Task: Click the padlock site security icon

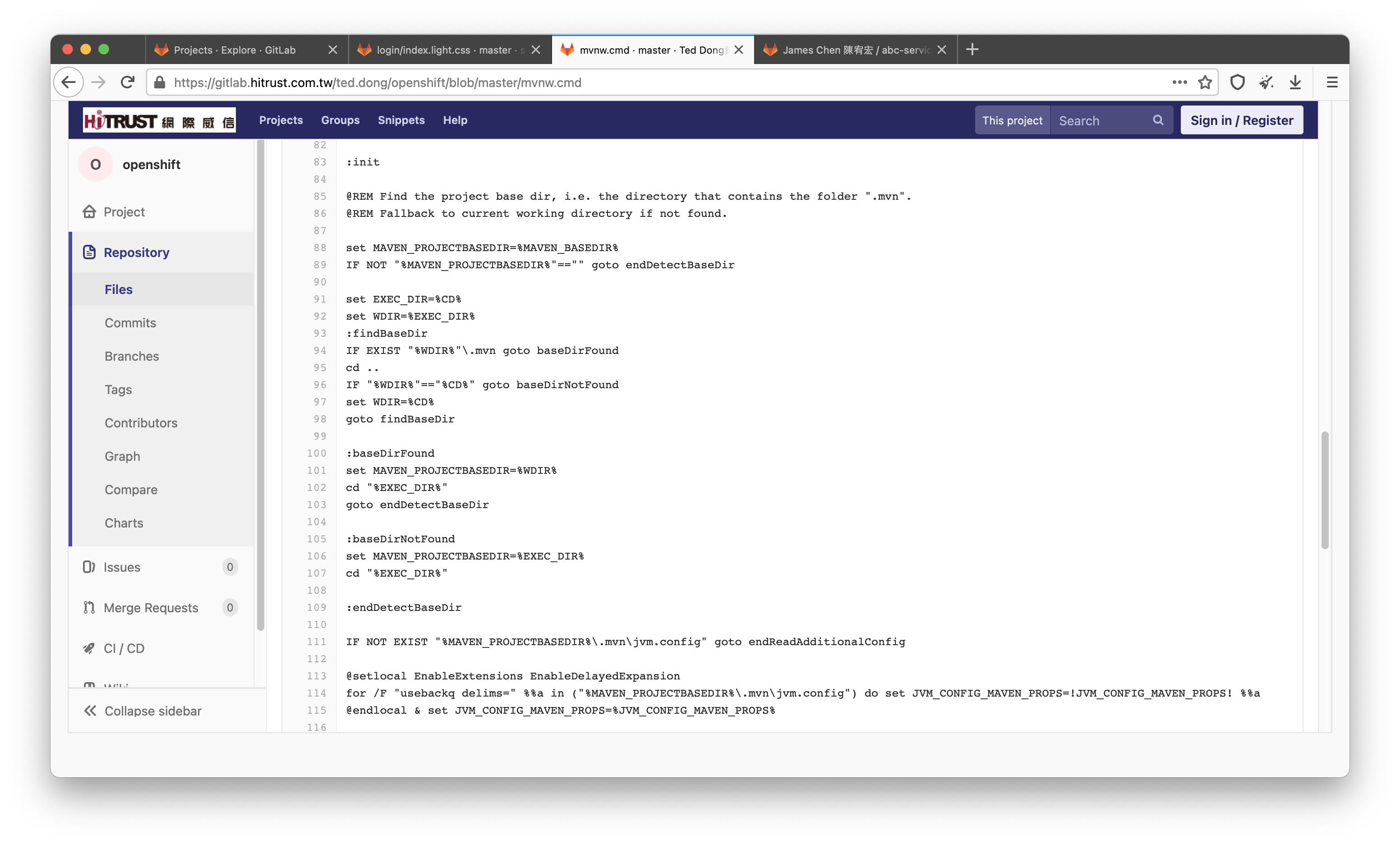Action: tap(160, 83)
